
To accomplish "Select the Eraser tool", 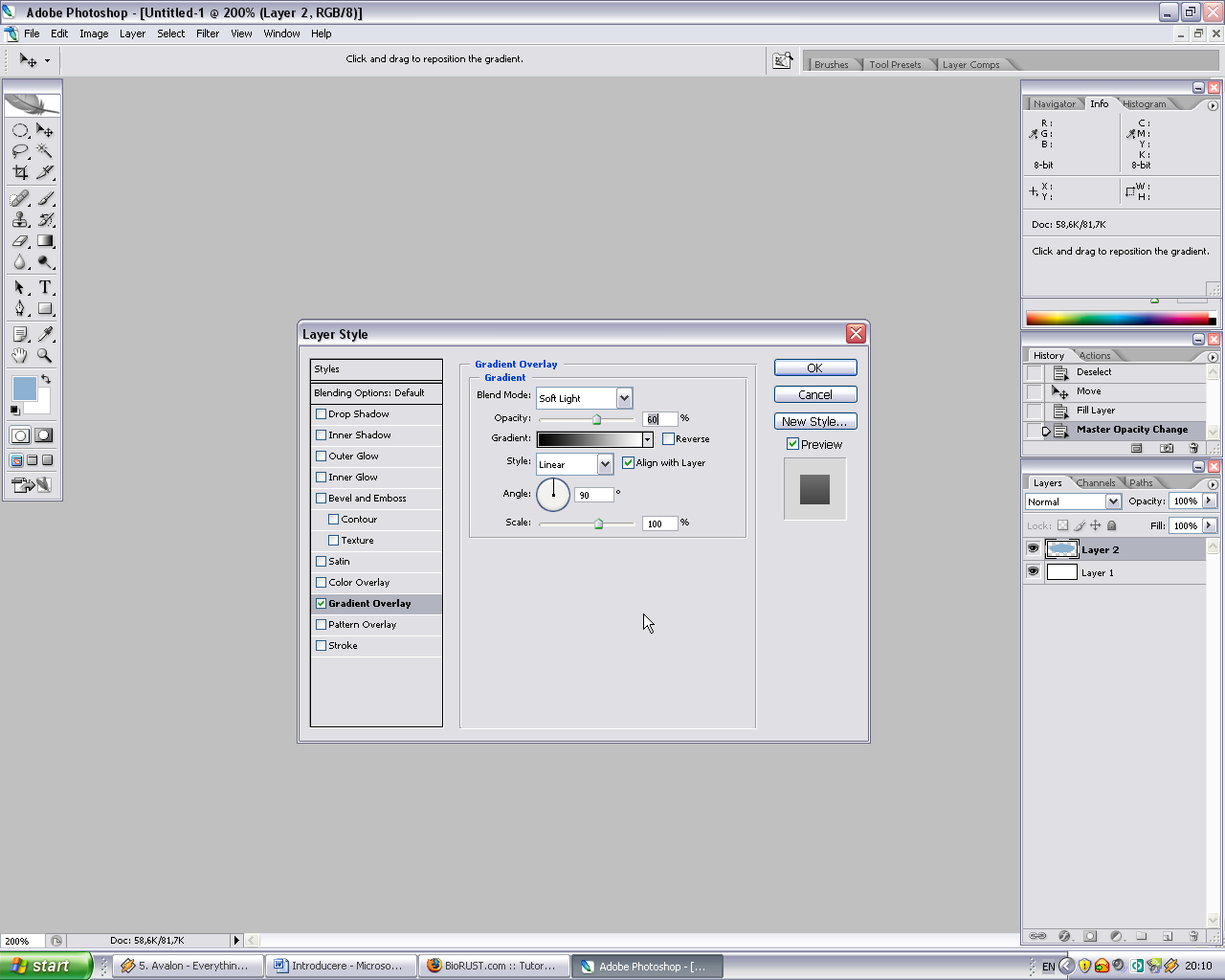I will pos(20,241).
